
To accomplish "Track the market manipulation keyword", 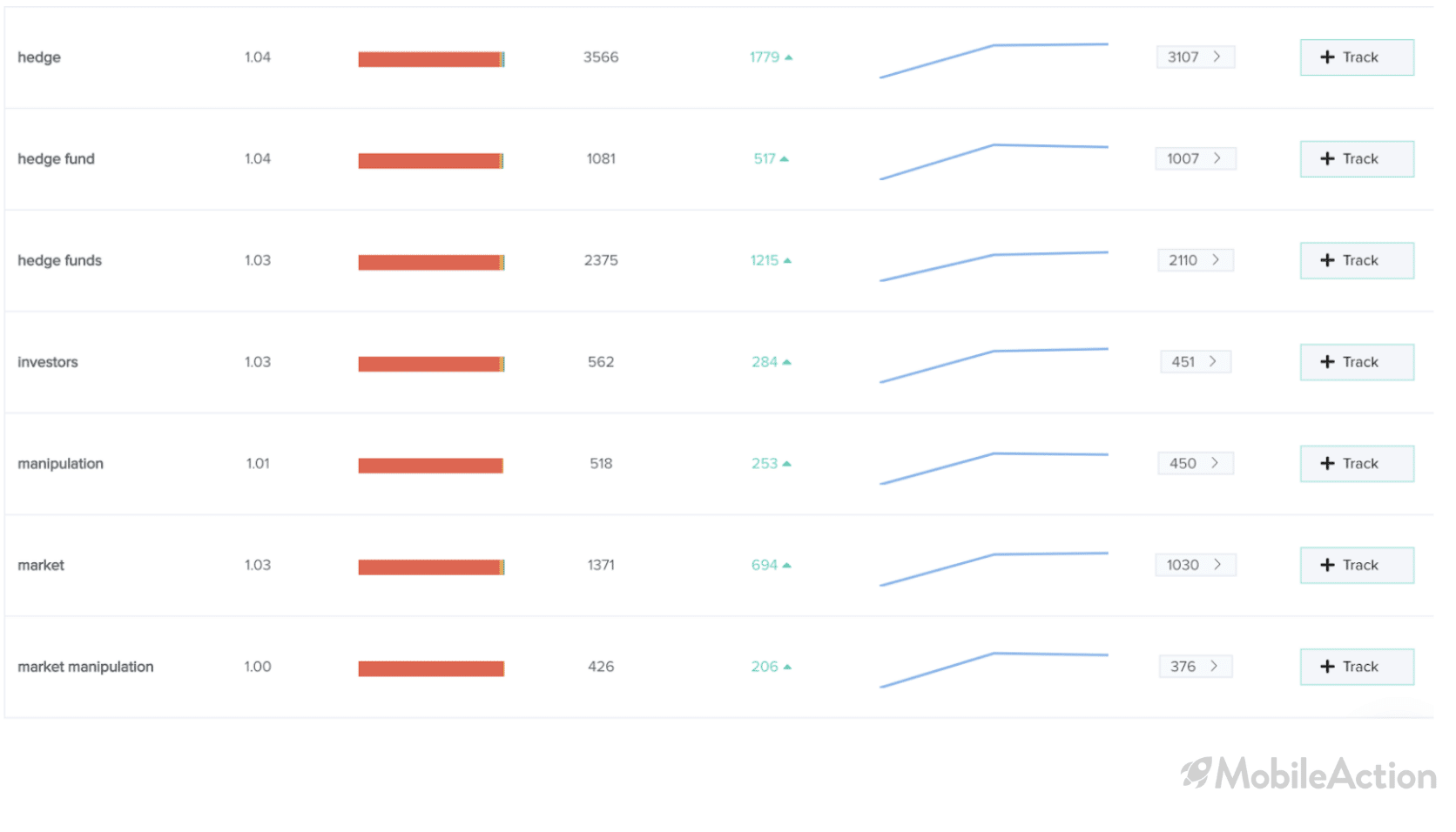I will 1357,667.
